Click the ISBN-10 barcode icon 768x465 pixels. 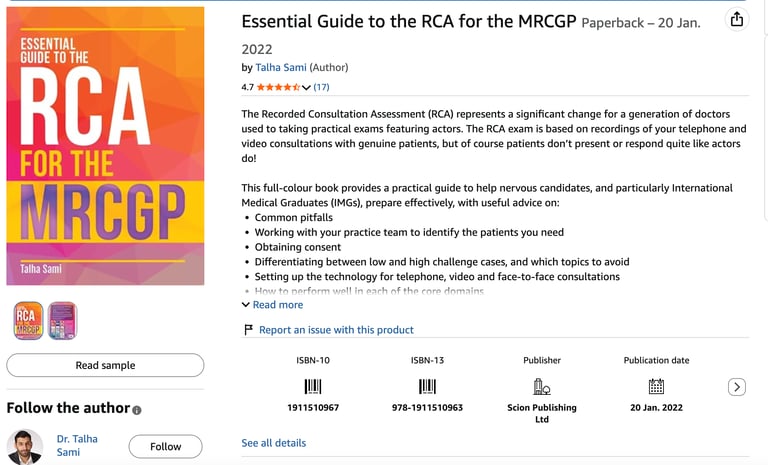(313, 386)
